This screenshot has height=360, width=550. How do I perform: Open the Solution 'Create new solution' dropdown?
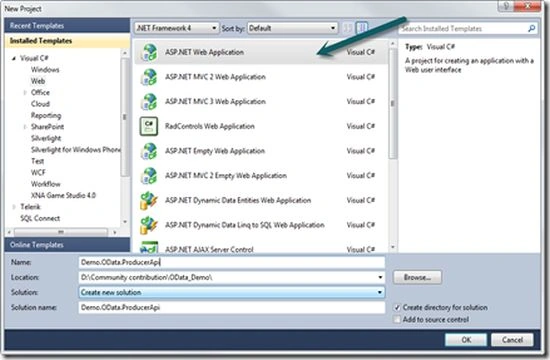click(x=232, y=292)
